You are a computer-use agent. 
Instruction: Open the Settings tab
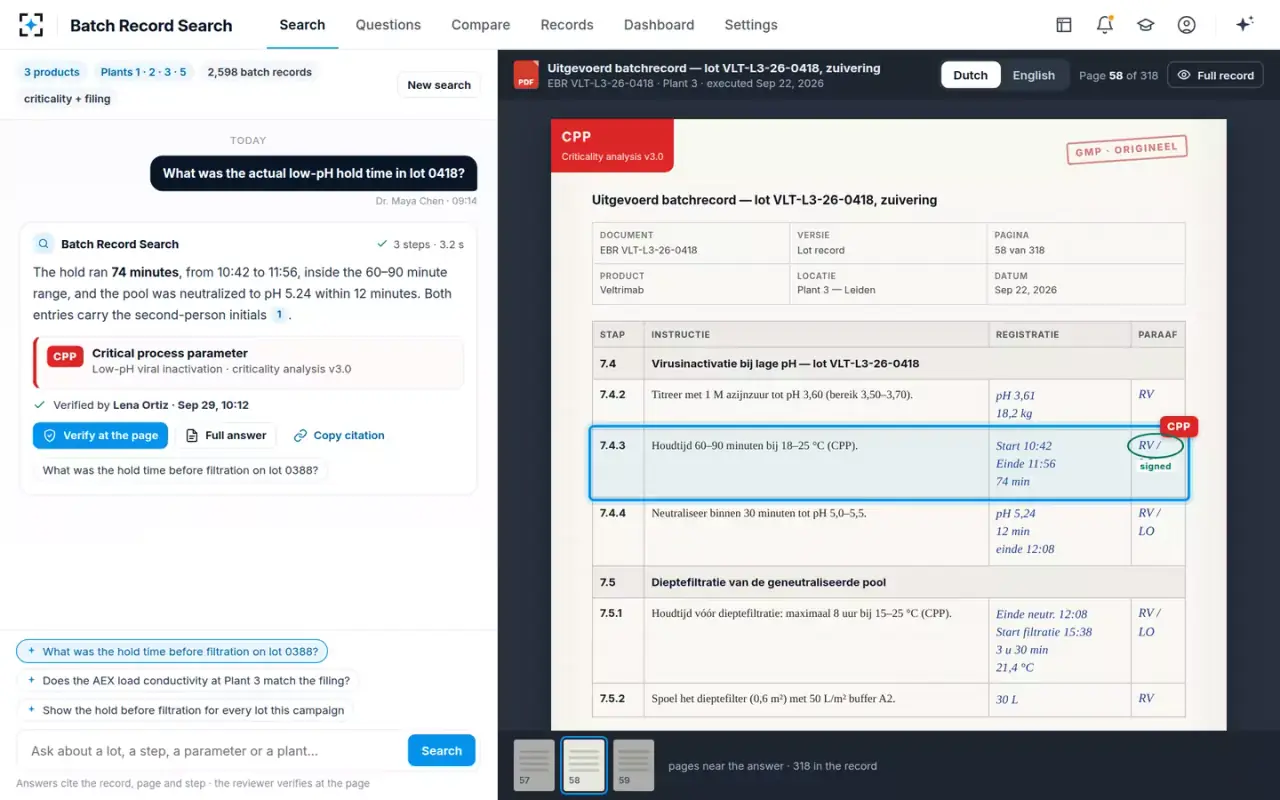click(751, 25)
